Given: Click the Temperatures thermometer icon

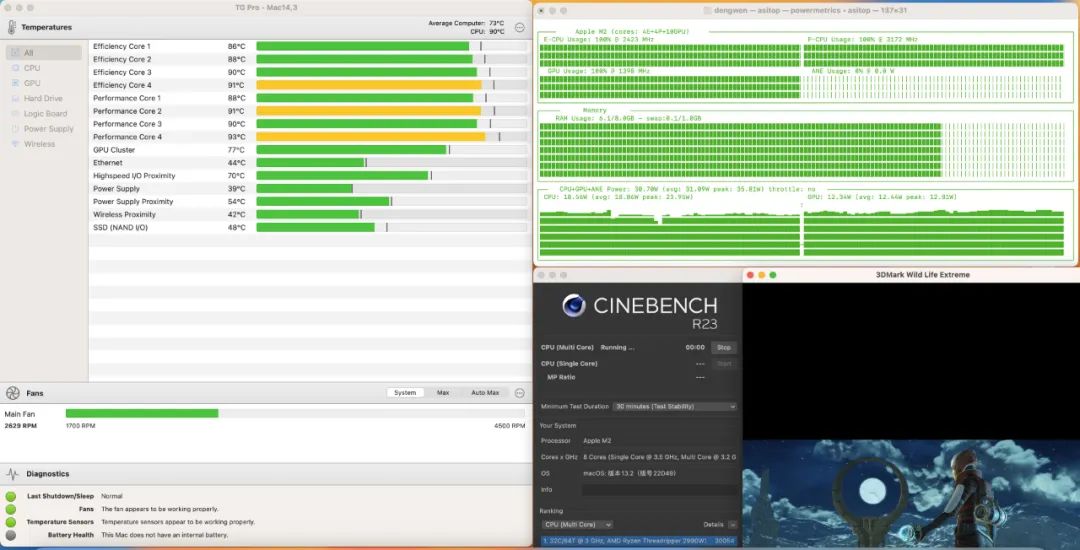Looking at the screenshot, I should click(x=12, y=27).
